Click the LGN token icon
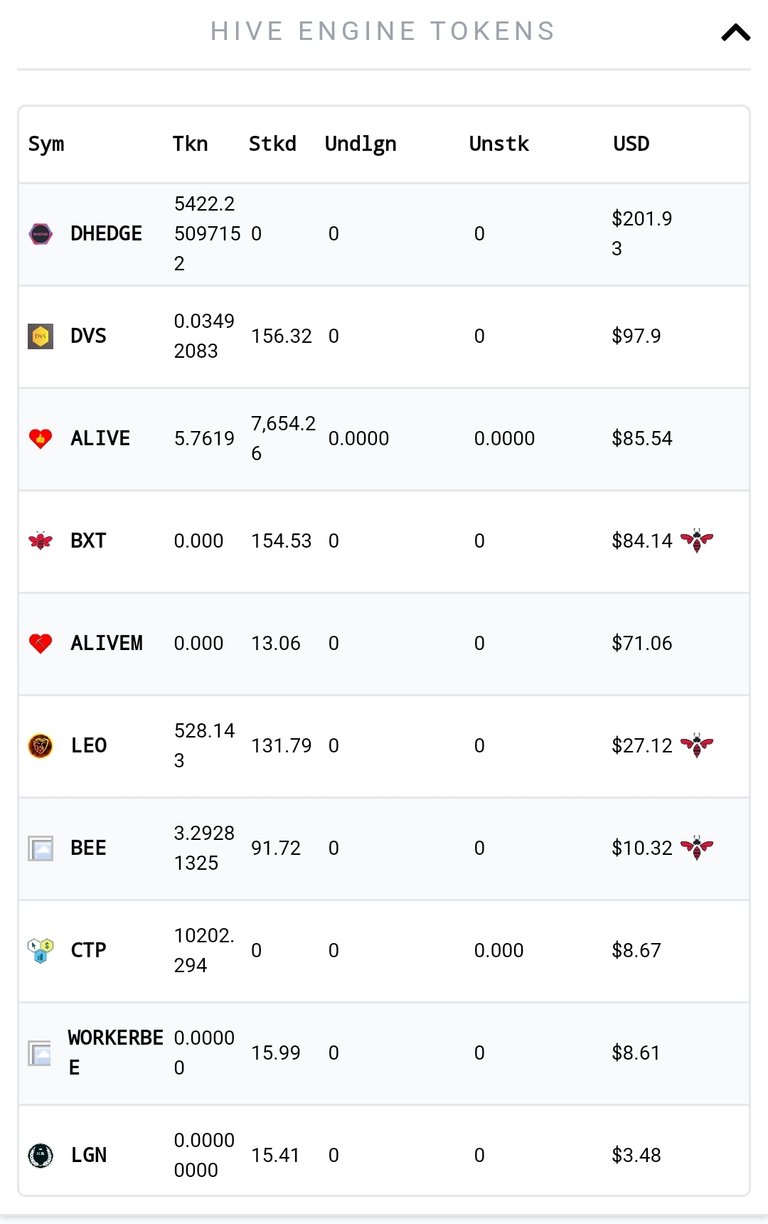 [40, 1155]
